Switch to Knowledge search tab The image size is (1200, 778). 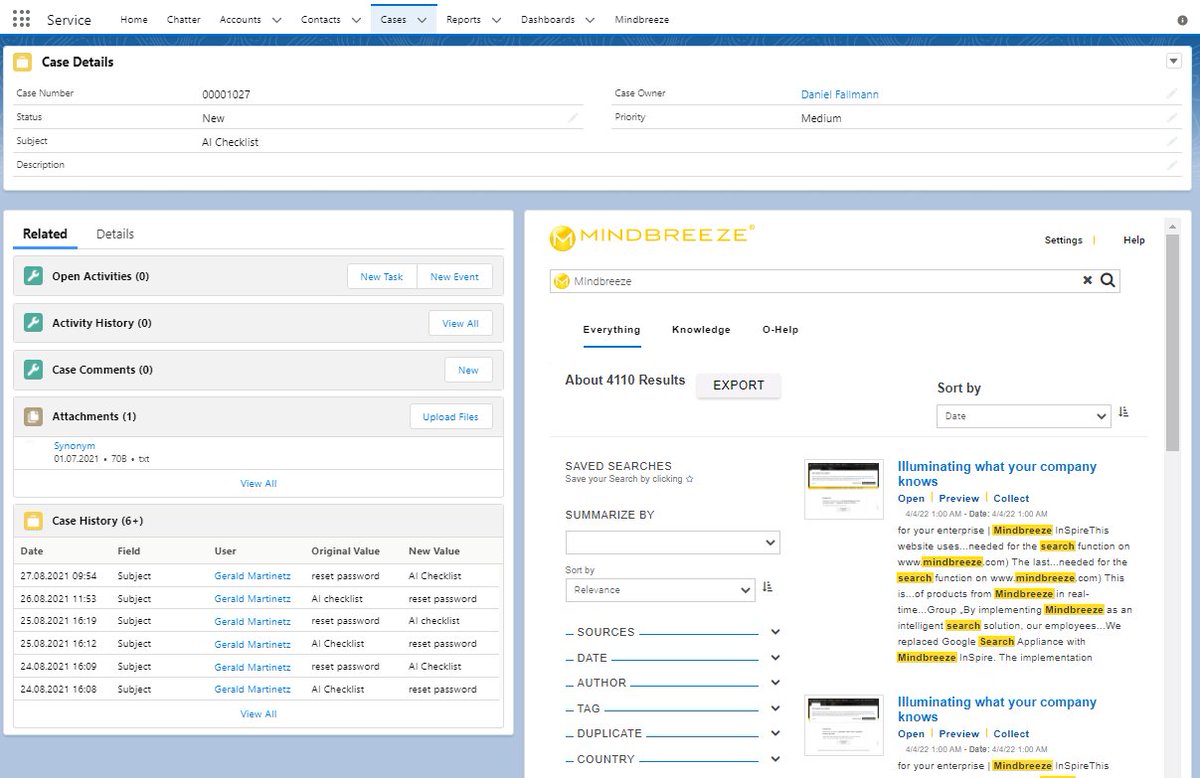701,330
